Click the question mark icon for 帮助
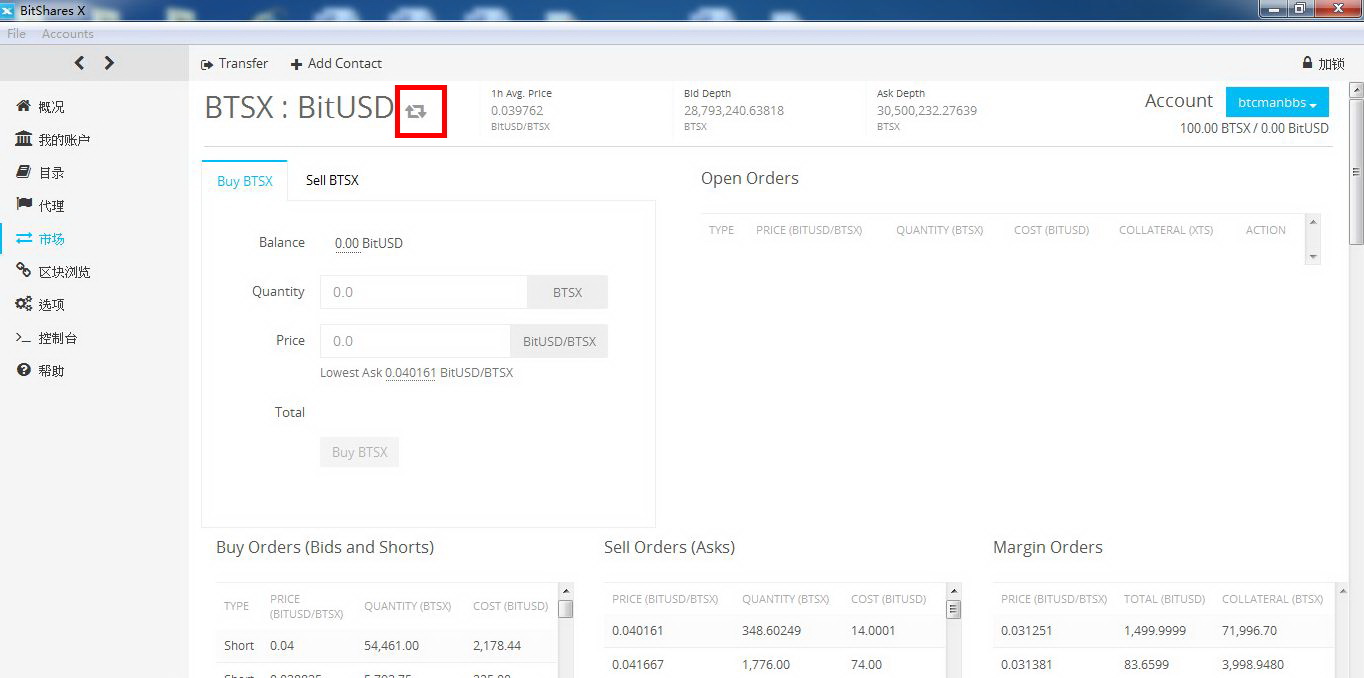The height and width of the screenshot is (678, 1364). tap(24, 370)
